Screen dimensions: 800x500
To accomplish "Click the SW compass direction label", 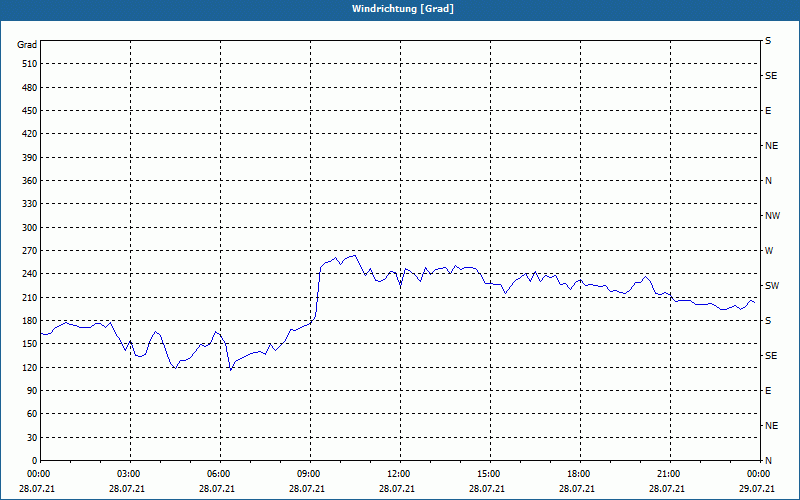I will [x=772, y=286].
